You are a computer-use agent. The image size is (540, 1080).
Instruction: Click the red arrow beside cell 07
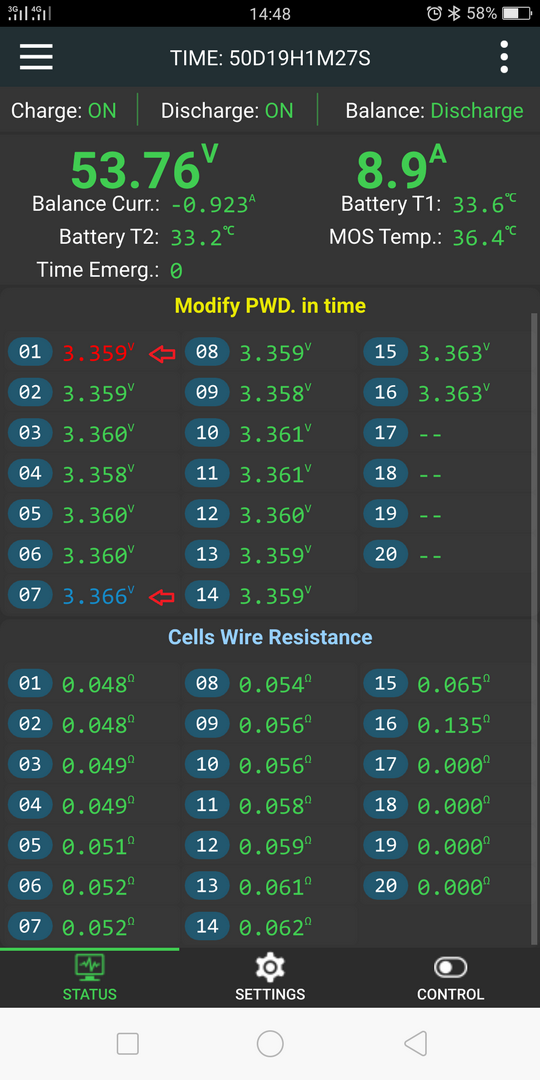[x=163, y=596]
